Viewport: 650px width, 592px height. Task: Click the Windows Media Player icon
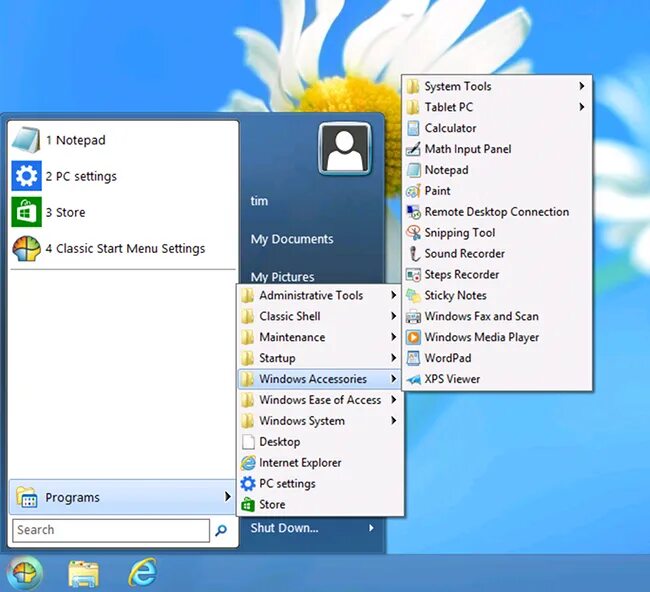click(x=413, y=337)
